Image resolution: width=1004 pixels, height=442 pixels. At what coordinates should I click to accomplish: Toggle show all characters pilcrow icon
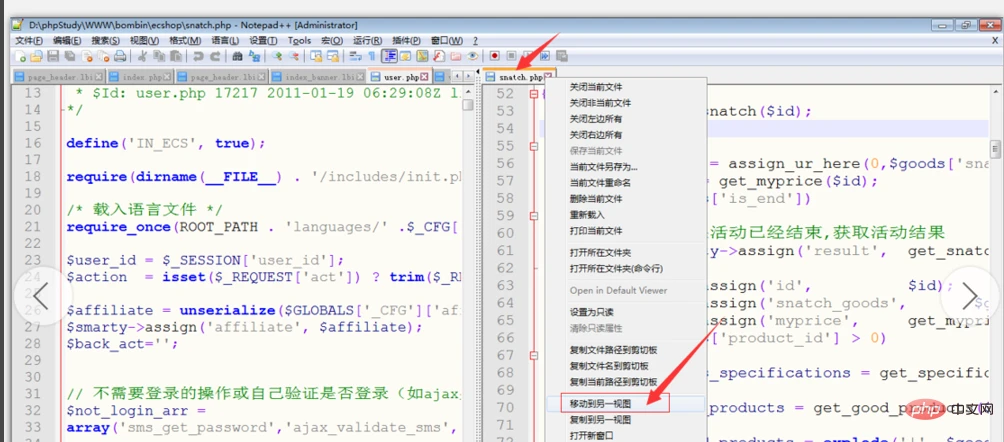[x=372, y=56]
